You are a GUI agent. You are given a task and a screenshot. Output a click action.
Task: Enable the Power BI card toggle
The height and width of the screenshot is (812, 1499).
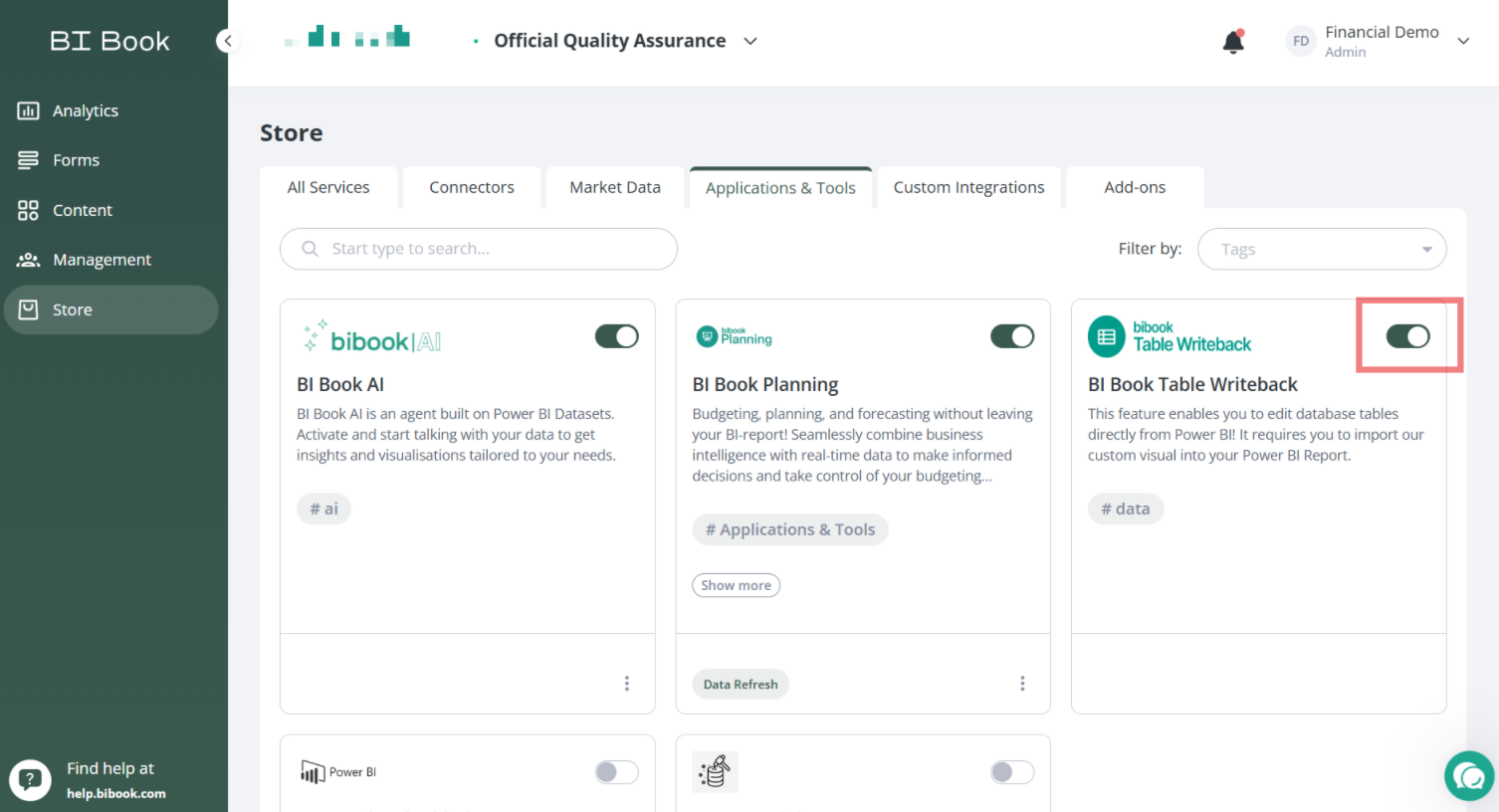(x=617, y=772)
